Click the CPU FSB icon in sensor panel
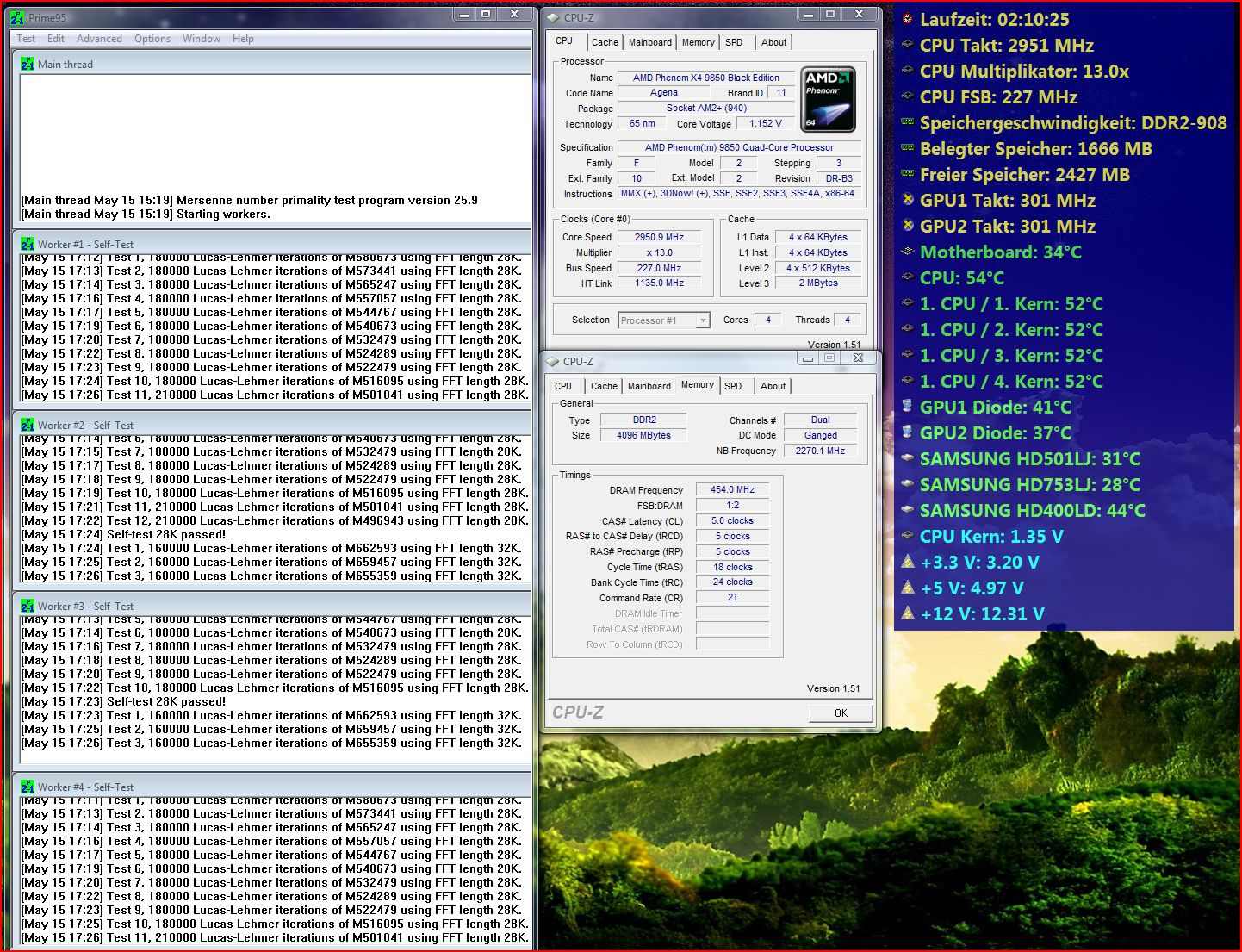1242x952 pixels. pos(907,96)
